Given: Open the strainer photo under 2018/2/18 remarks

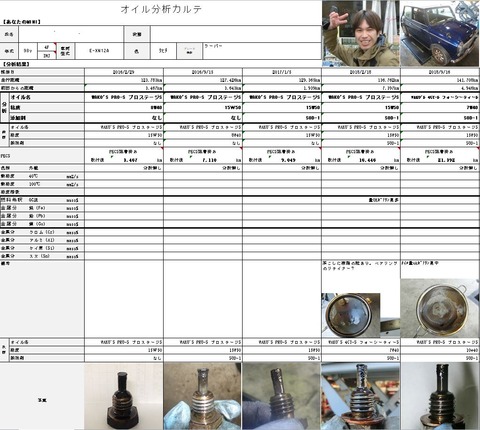Looking at the screenshot, I should pos(351,315).
